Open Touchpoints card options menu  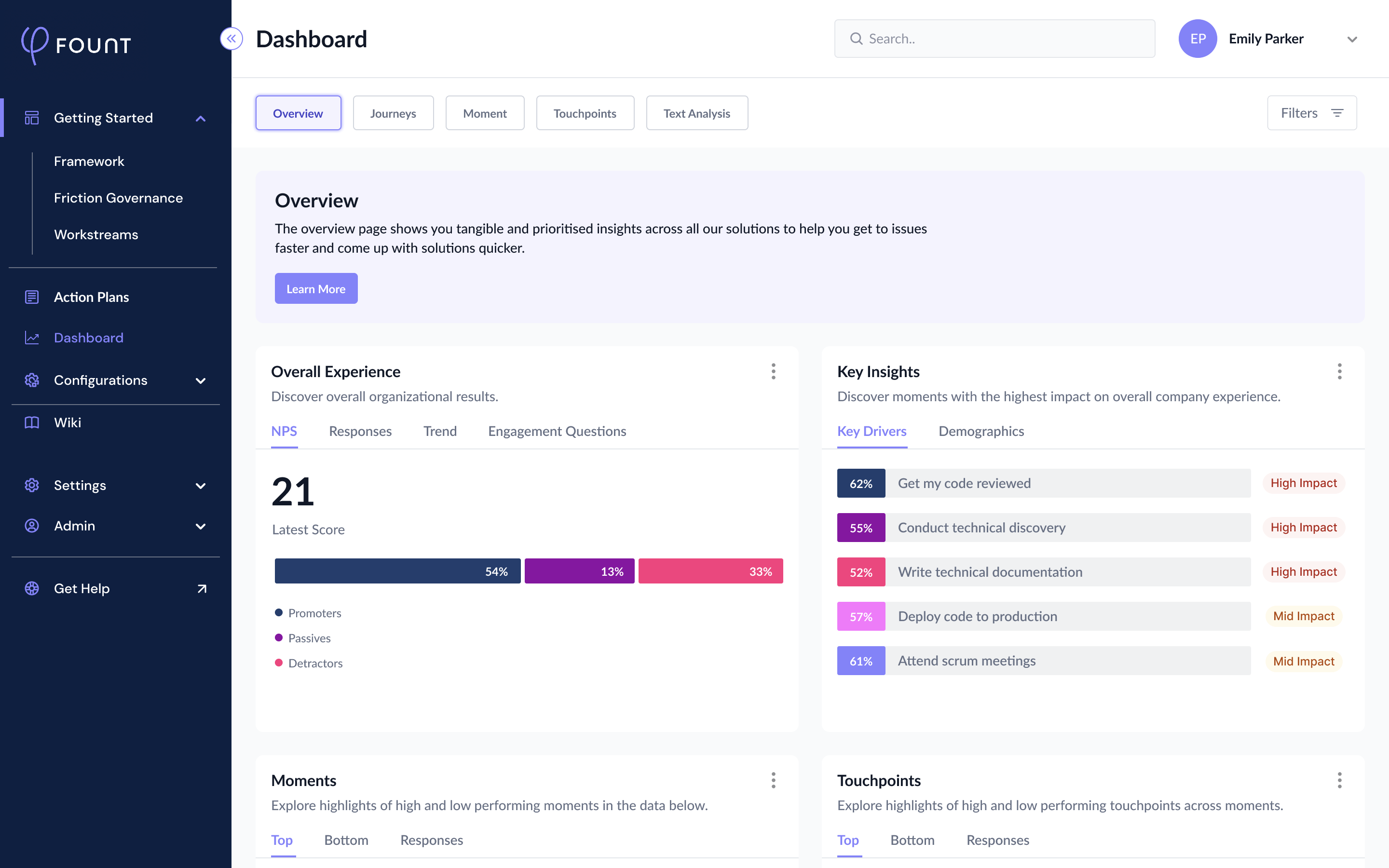pyautogui.click(x=1339, y=780)
